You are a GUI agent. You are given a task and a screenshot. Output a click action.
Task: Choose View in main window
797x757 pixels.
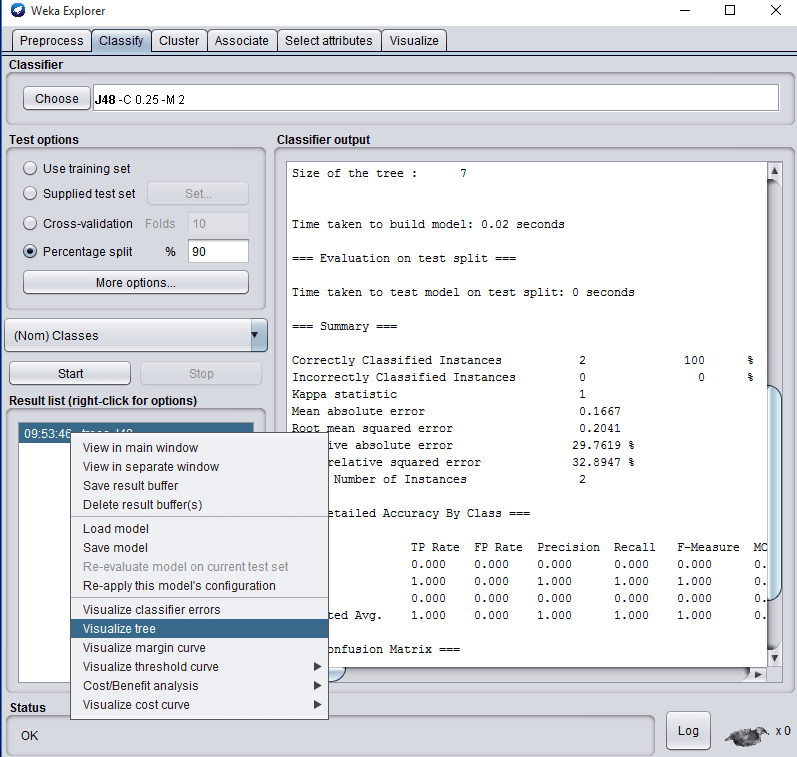click(199, 447)
